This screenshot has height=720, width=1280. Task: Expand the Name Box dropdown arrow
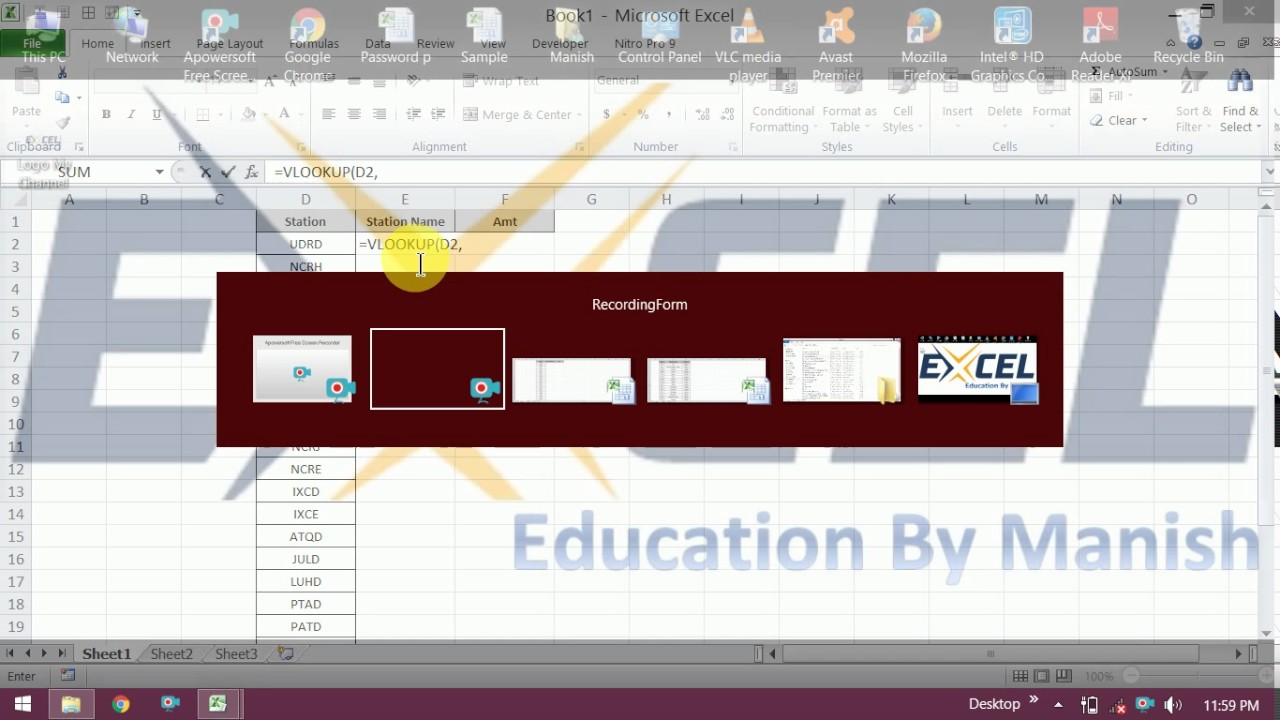tap(159, 172)
